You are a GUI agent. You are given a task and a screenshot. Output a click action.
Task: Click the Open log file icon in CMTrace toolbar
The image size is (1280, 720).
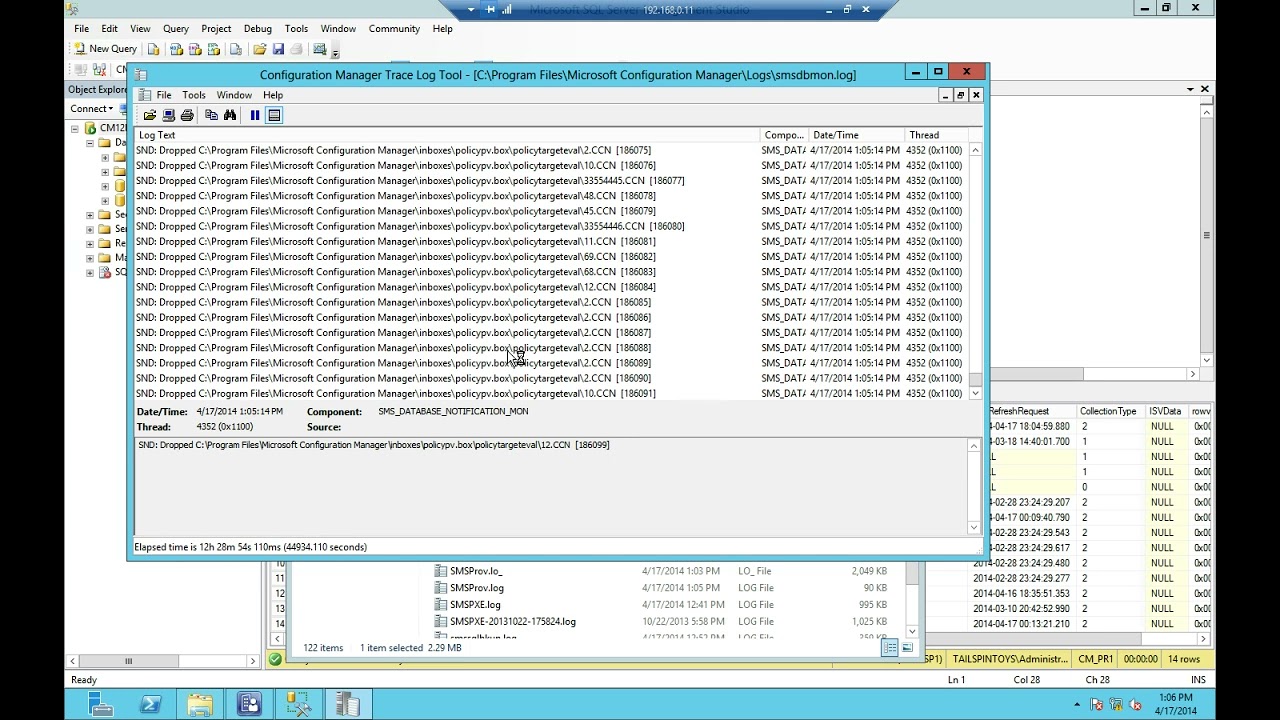[x=150, y=115]
